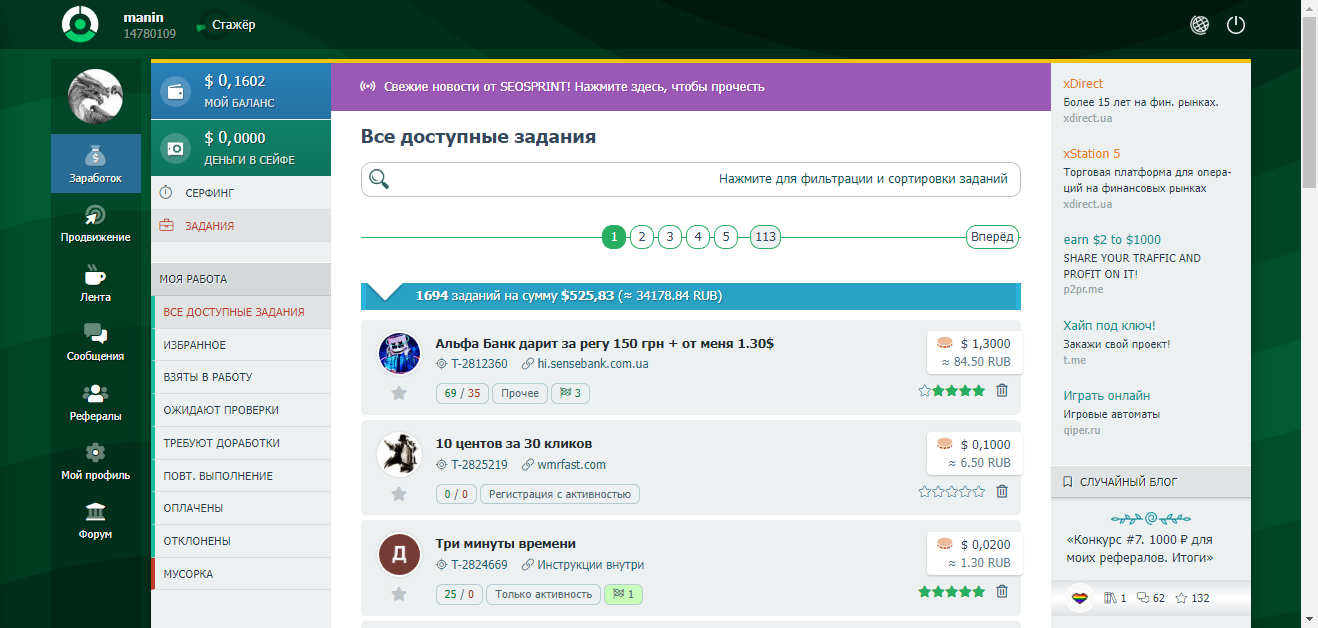Open the Сообщения chat section

coord(96,342)
